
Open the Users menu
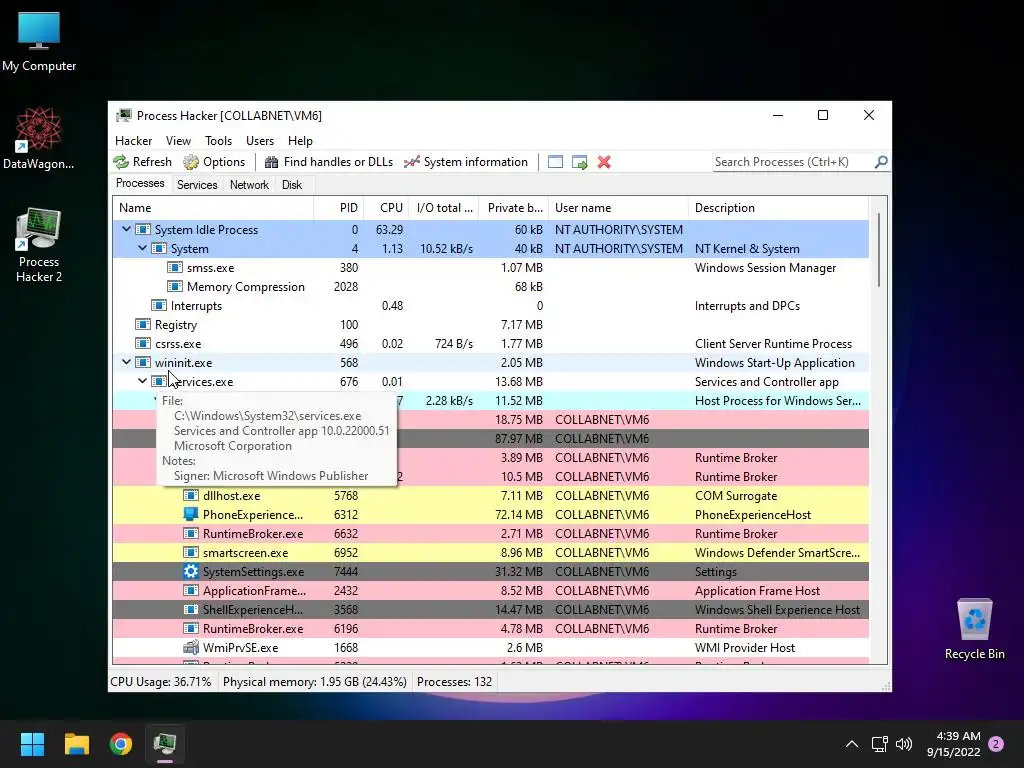[260, 140]
